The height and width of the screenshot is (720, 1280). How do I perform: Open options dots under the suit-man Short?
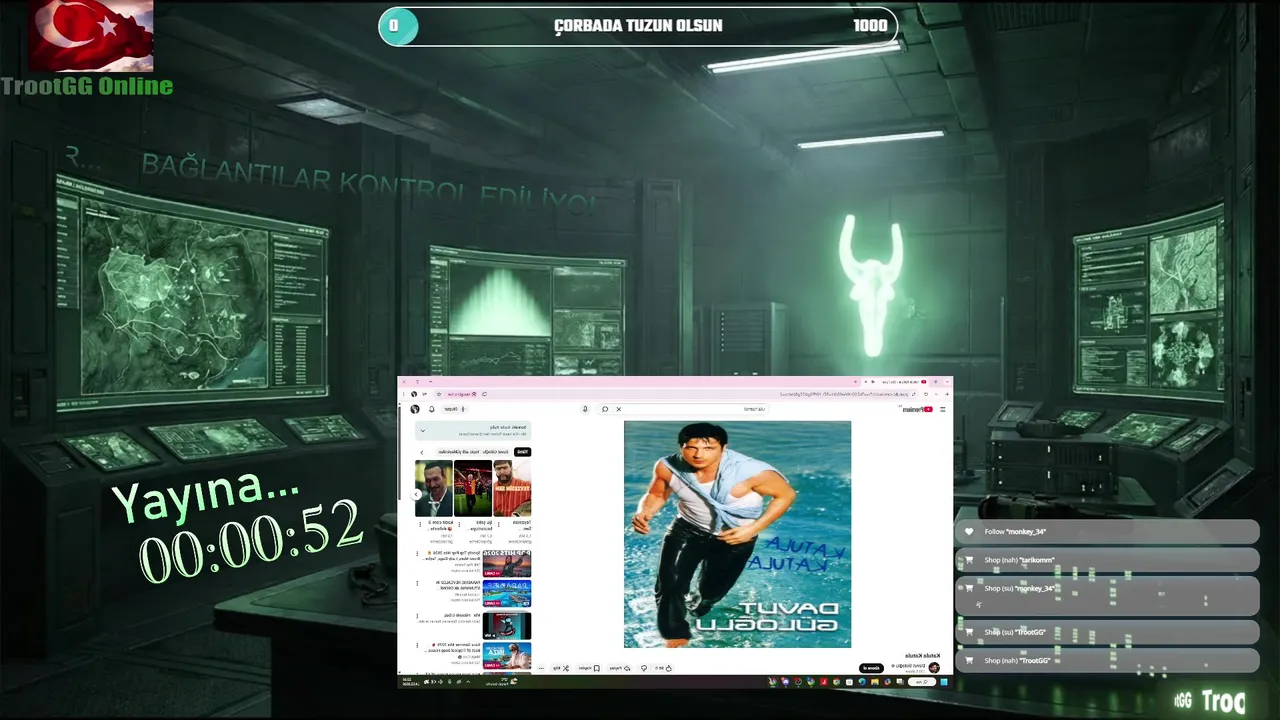coord(420,524)
